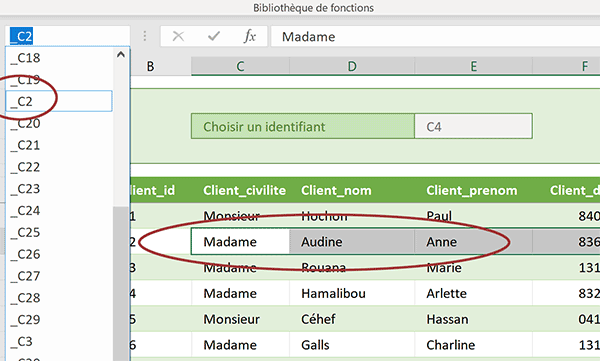Click the Arlette first name cell
600x361 pixels.
pyautogui.click(x=473, y=293)
